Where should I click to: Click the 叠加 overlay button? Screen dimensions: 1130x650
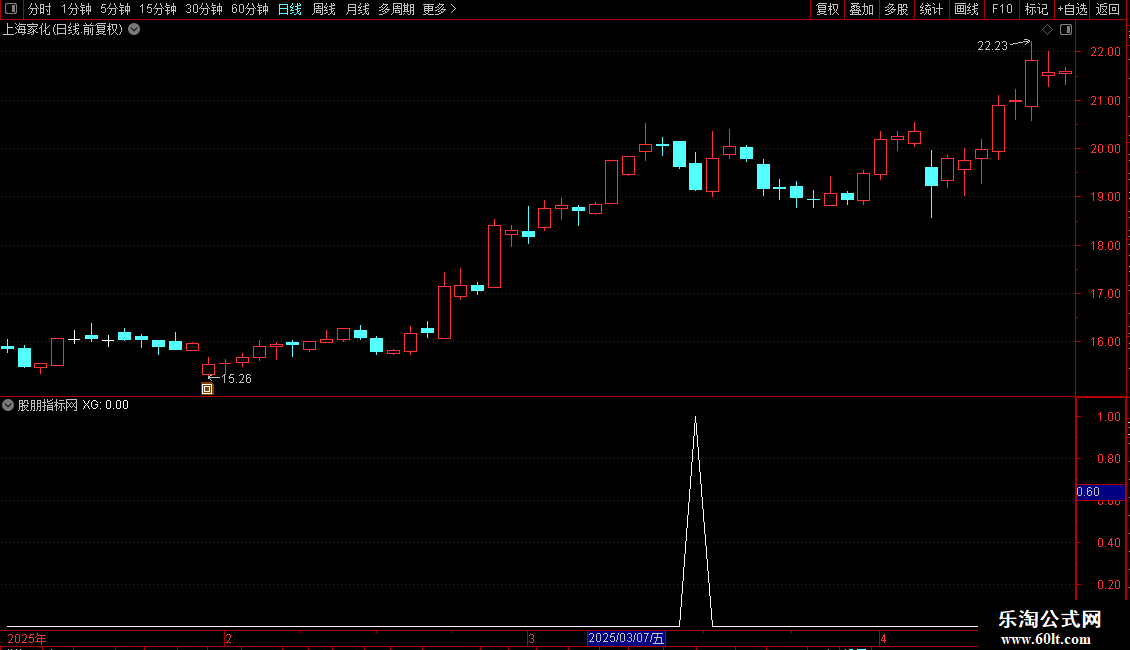coord(861,9)
